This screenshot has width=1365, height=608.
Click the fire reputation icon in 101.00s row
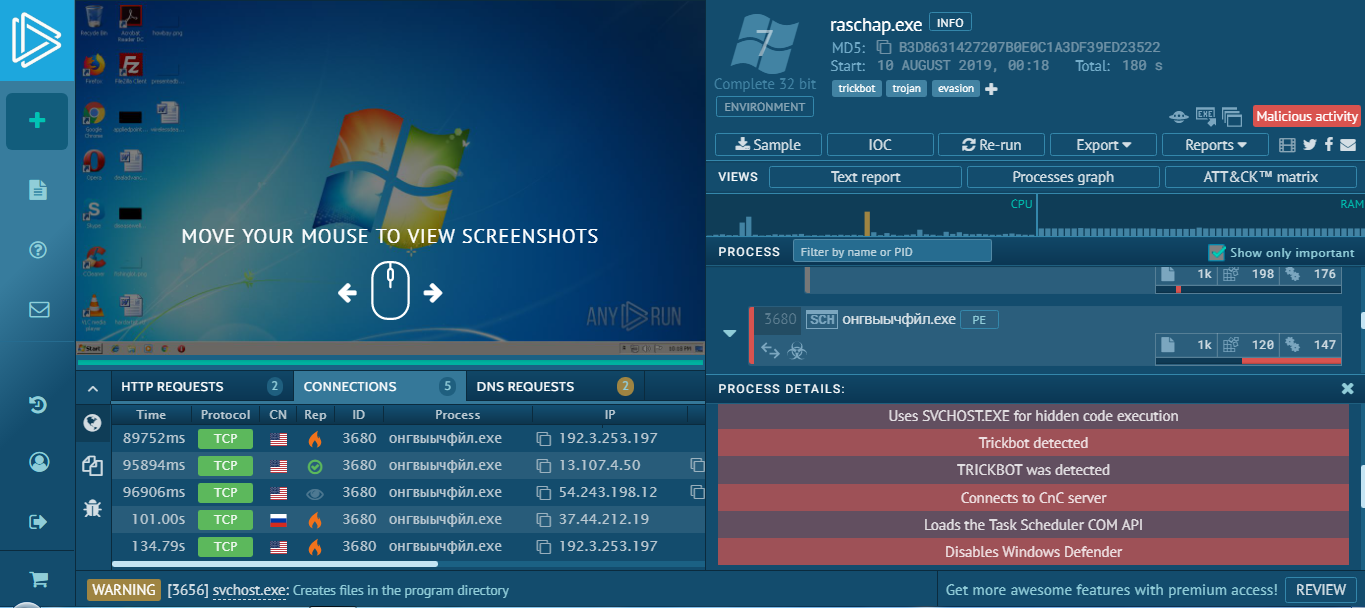tap(315, 519)
